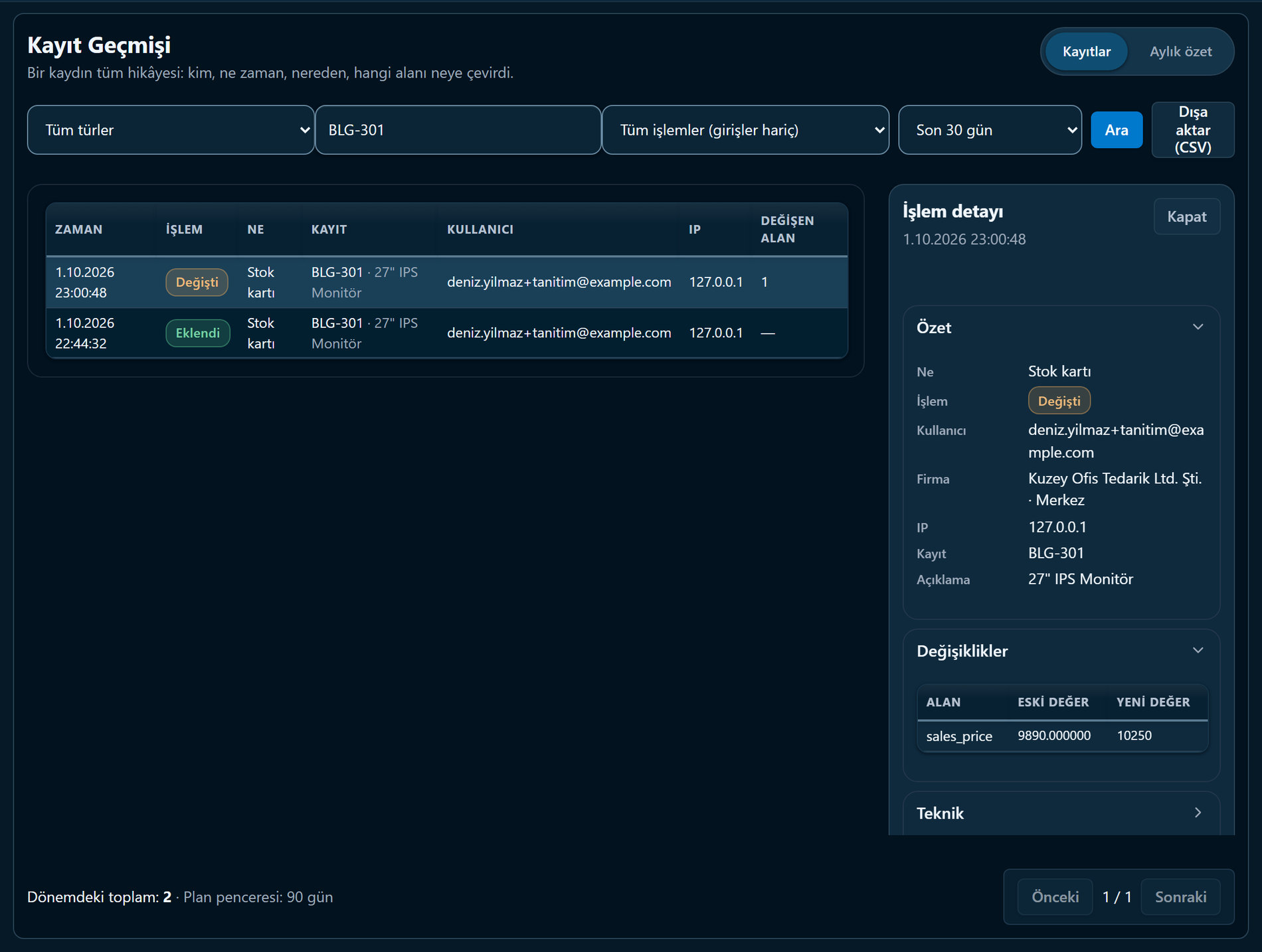Collapse the Özet section chevron
The width and height of the screenshot is (1262, 952).
pyautogui.click(x=1198, y=327)
